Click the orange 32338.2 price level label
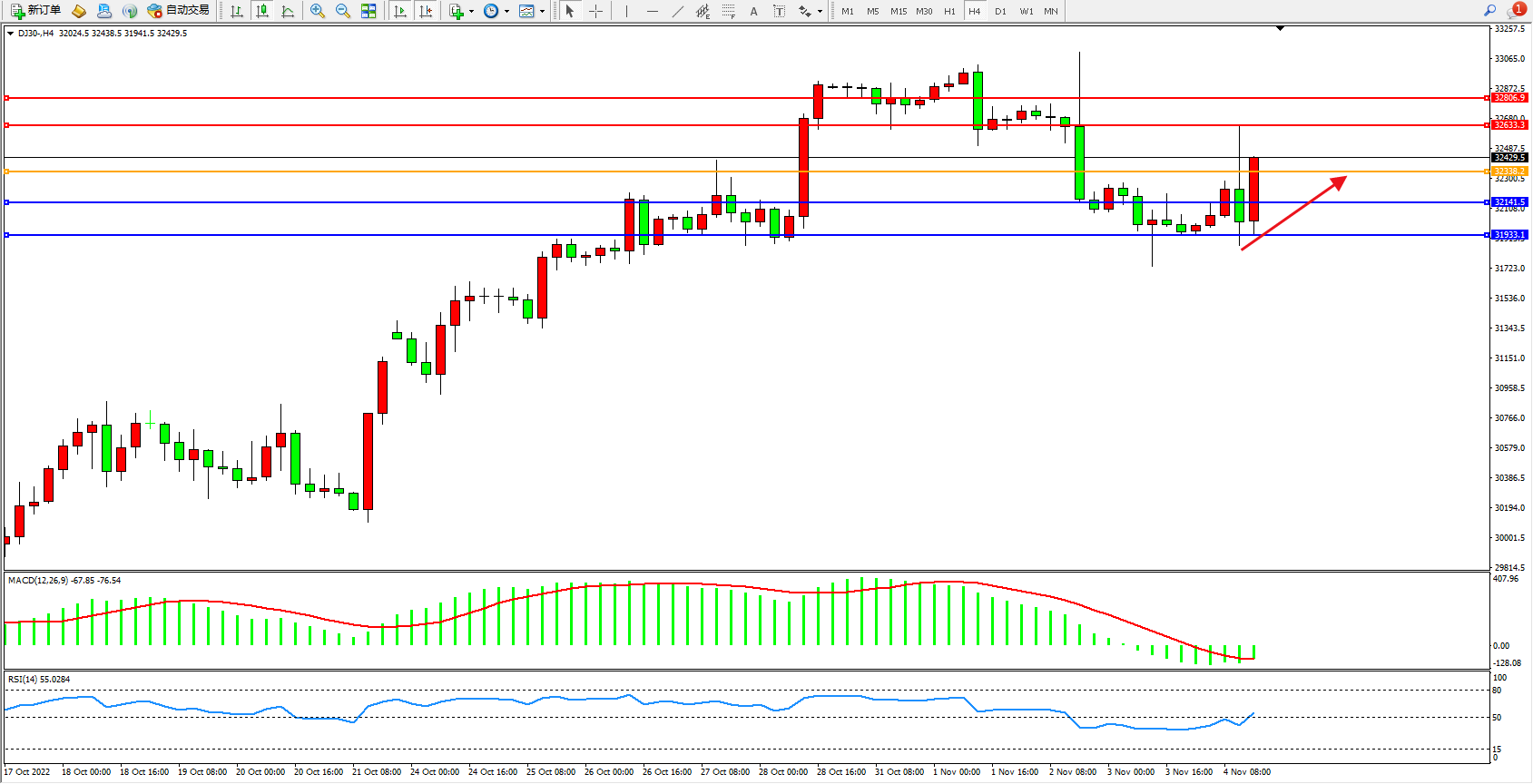Screen dimensions: 1533x784 coord(1509,171)
